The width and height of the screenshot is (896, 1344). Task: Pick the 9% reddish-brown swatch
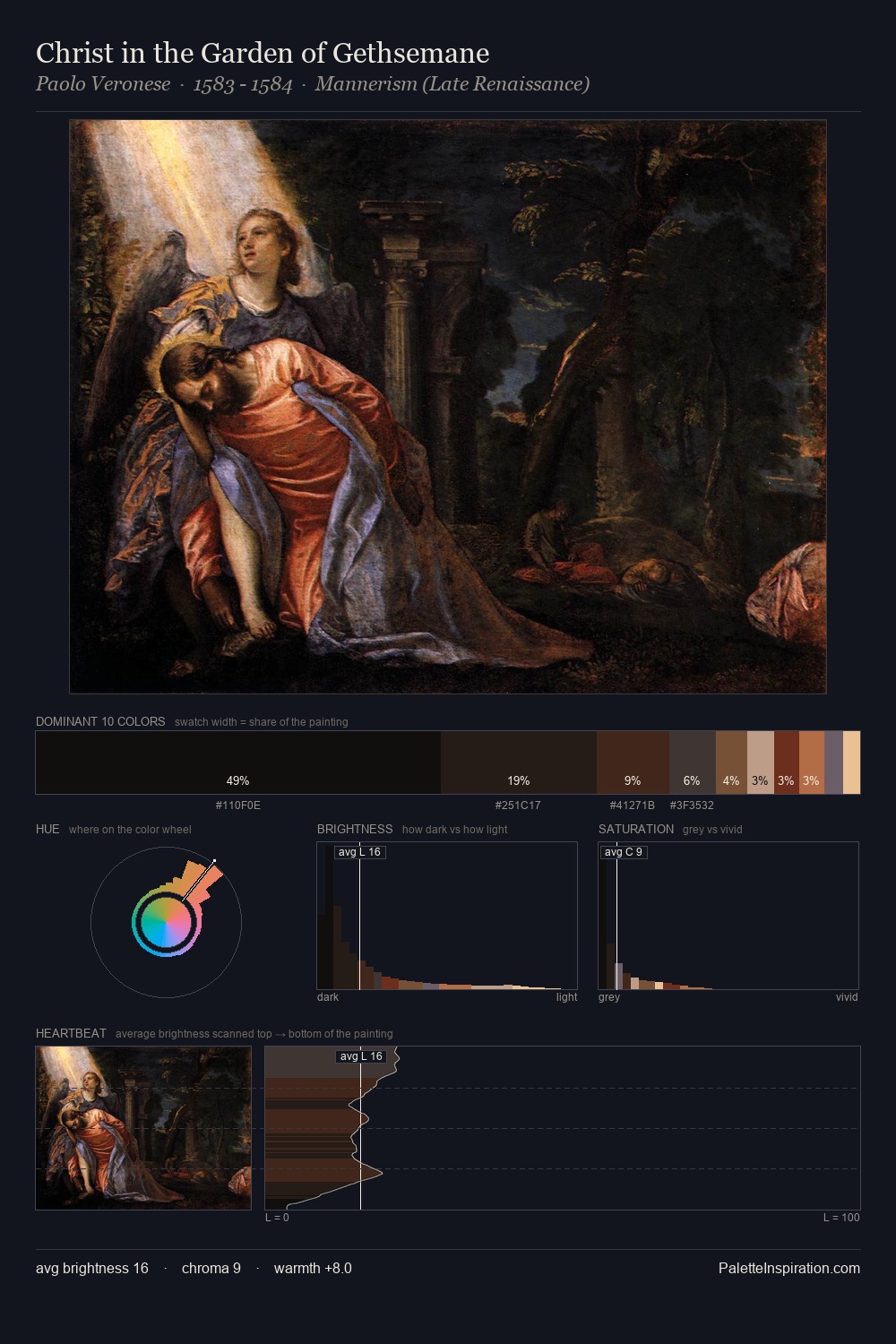click(x=633, y=762)
